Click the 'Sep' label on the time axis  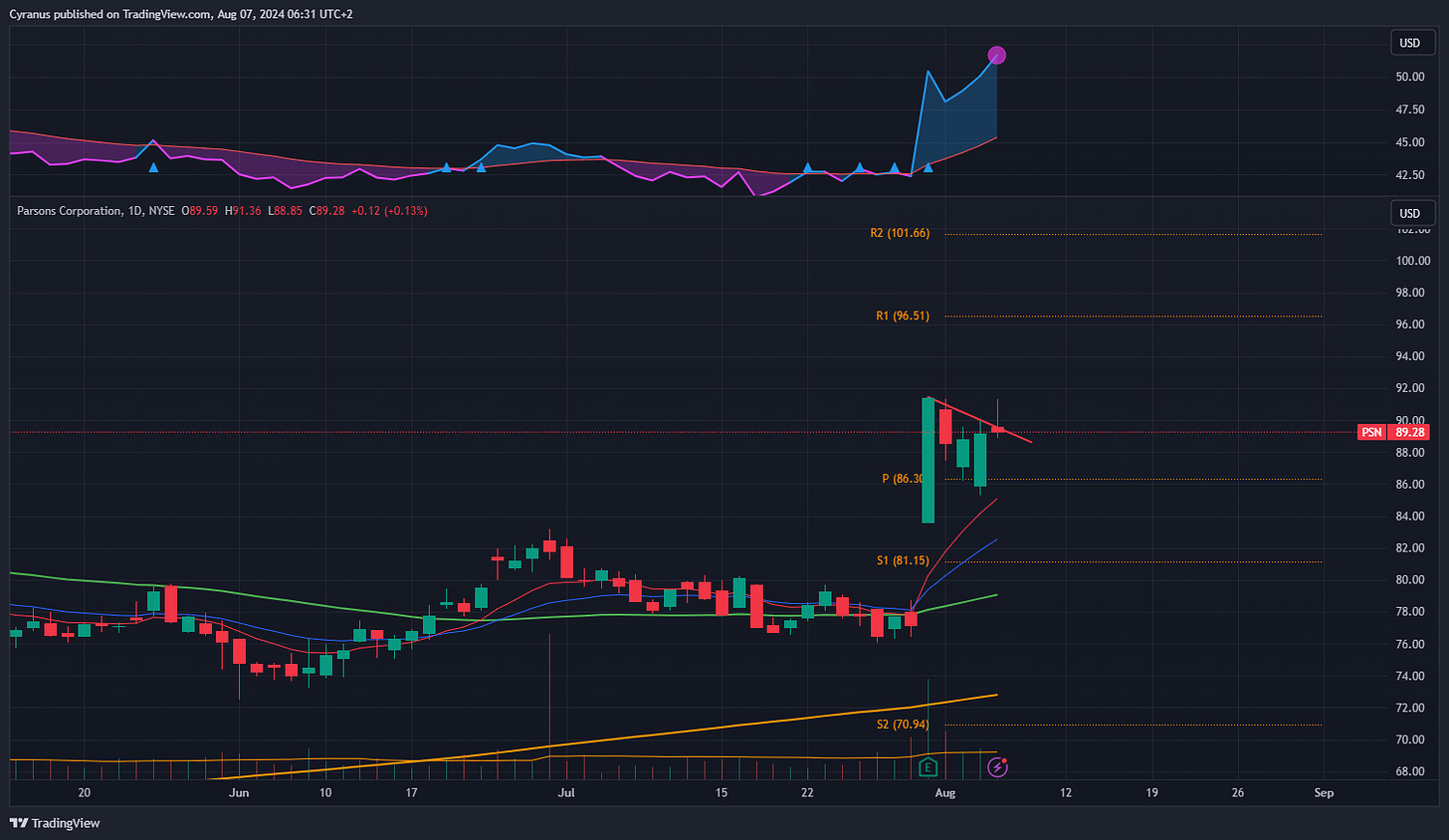click(1324, 793)
